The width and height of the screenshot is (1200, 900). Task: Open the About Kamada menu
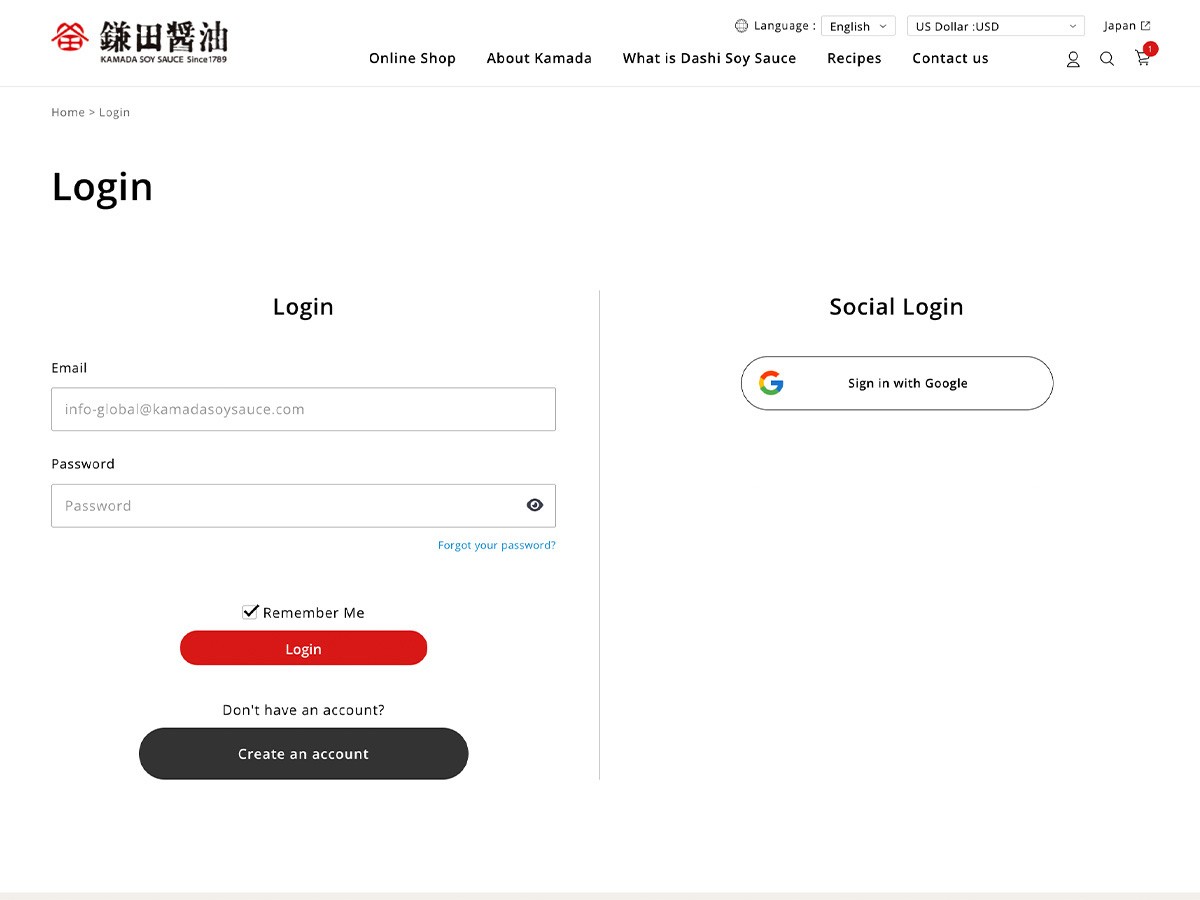[x=539, y=58]
